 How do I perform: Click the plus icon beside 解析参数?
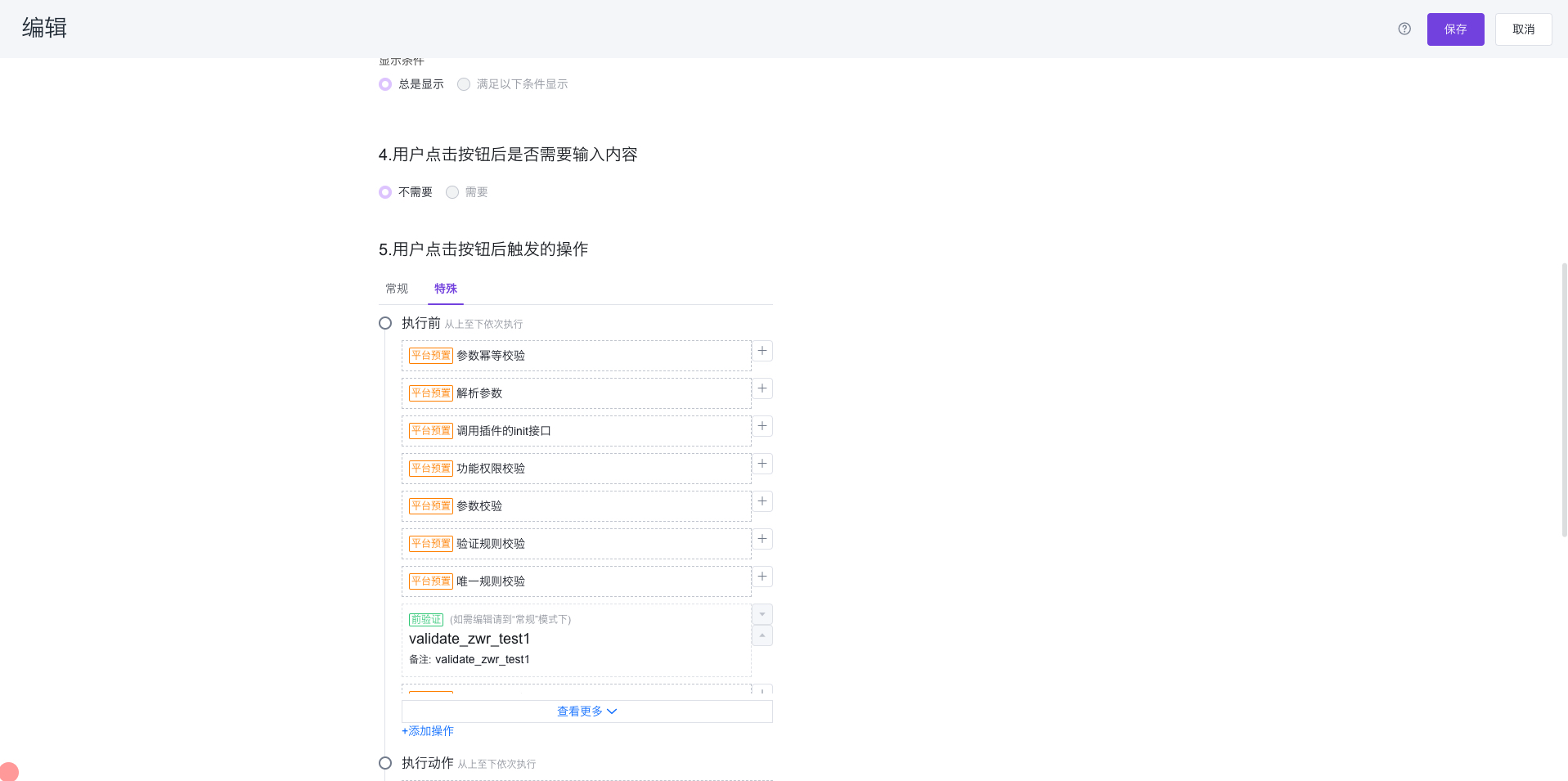(x=762, y=388)
